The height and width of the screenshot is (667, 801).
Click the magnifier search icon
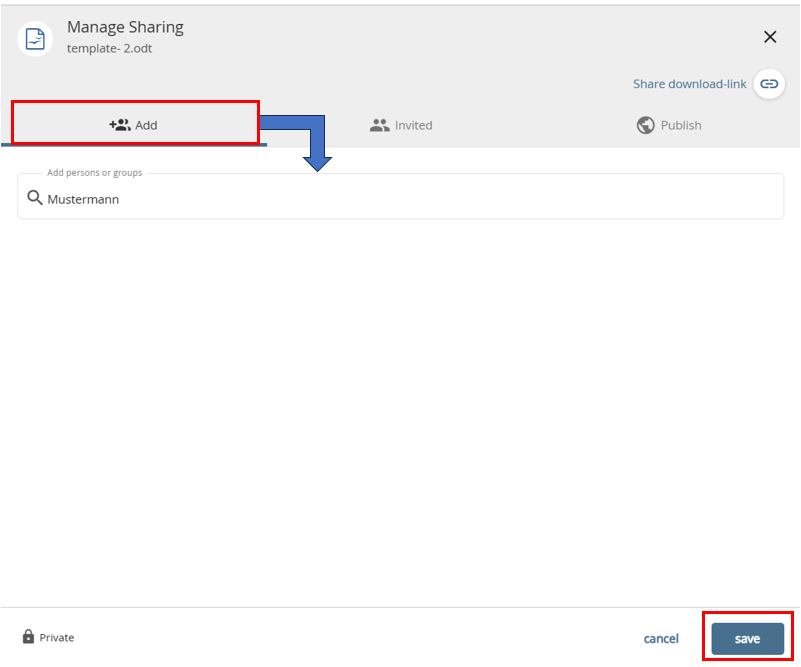(x=34, y=198)
